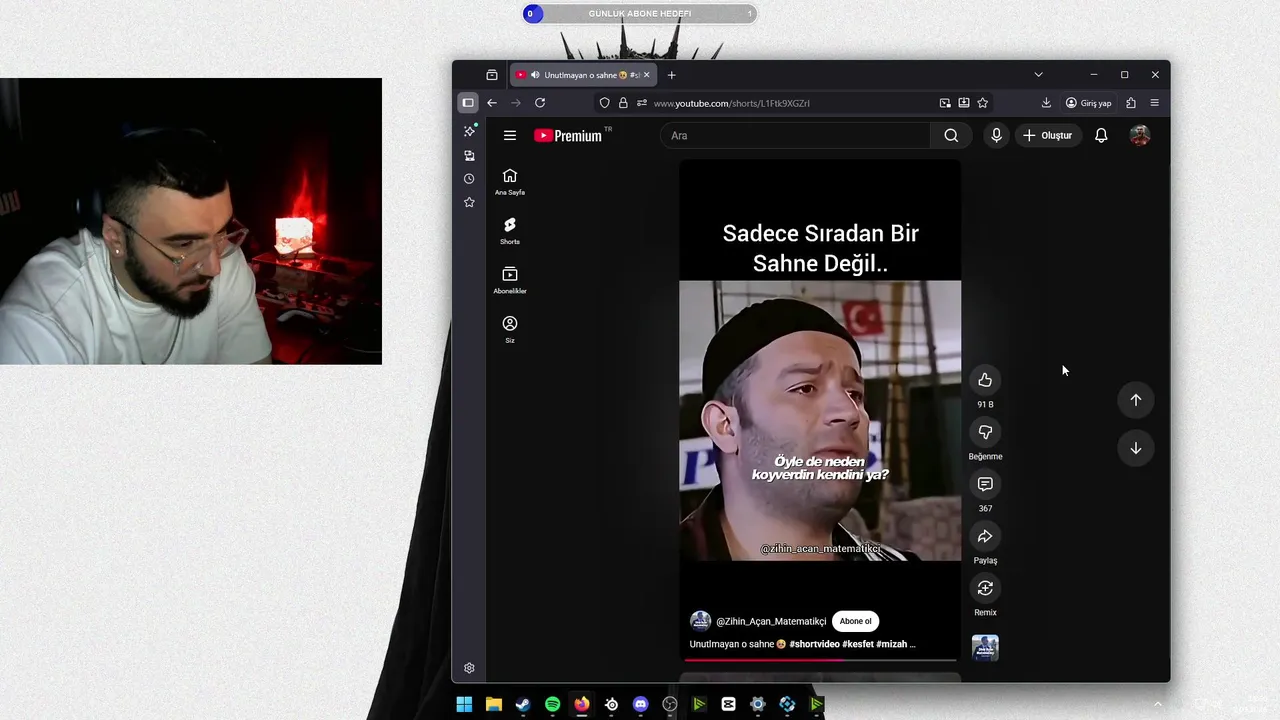Go to previous Short with up arrow

point(1136,400)
